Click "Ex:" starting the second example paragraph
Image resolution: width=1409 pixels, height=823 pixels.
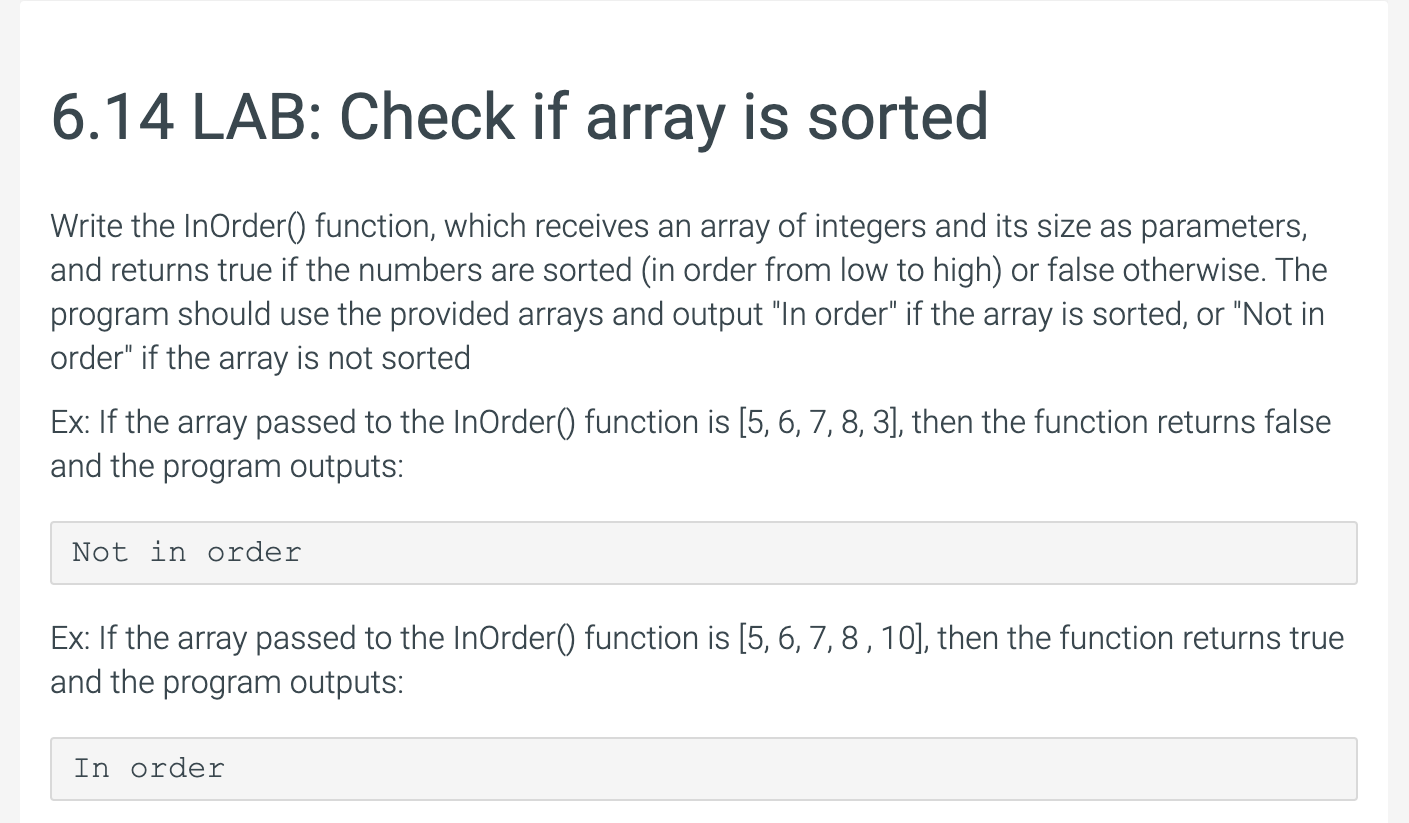pos(70,638)
